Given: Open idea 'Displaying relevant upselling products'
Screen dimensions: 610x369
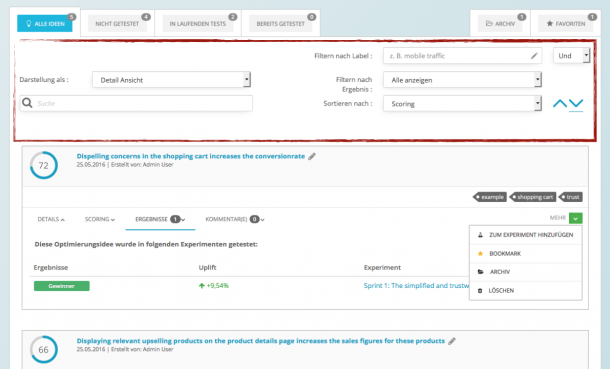Looking at the screenshot, I should (261, 341).
